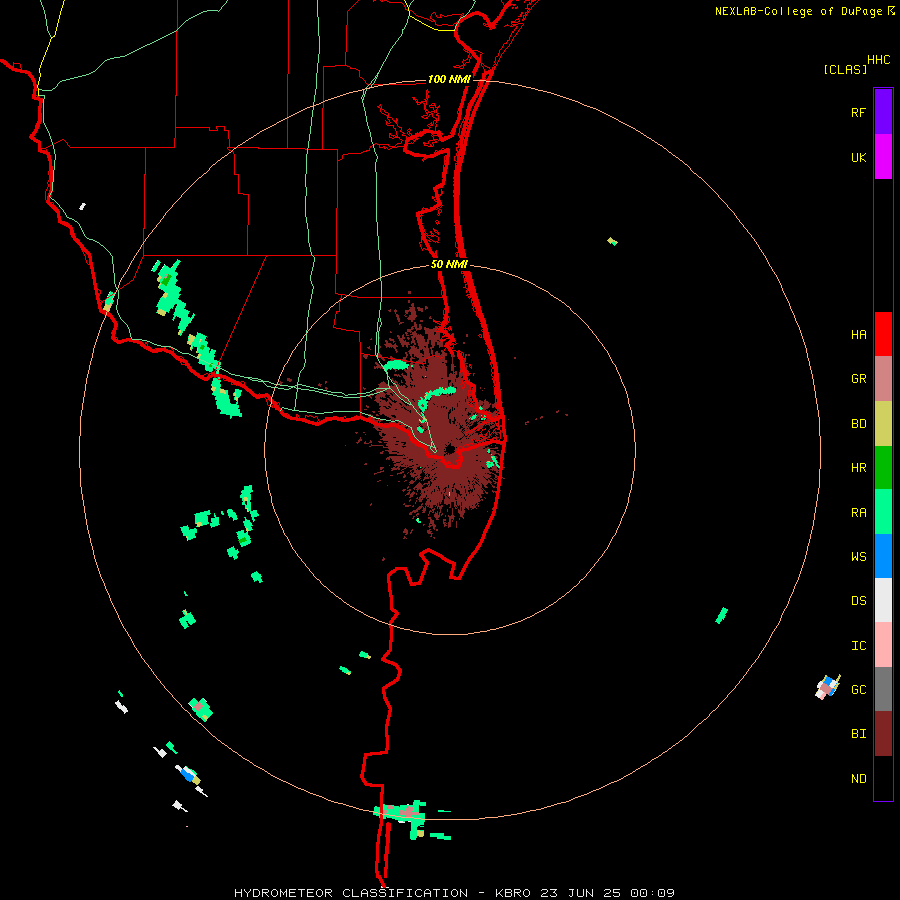Click the UK legend label
Screen dimensions: 900x900
pyautogui.click(x=858, y=157)
